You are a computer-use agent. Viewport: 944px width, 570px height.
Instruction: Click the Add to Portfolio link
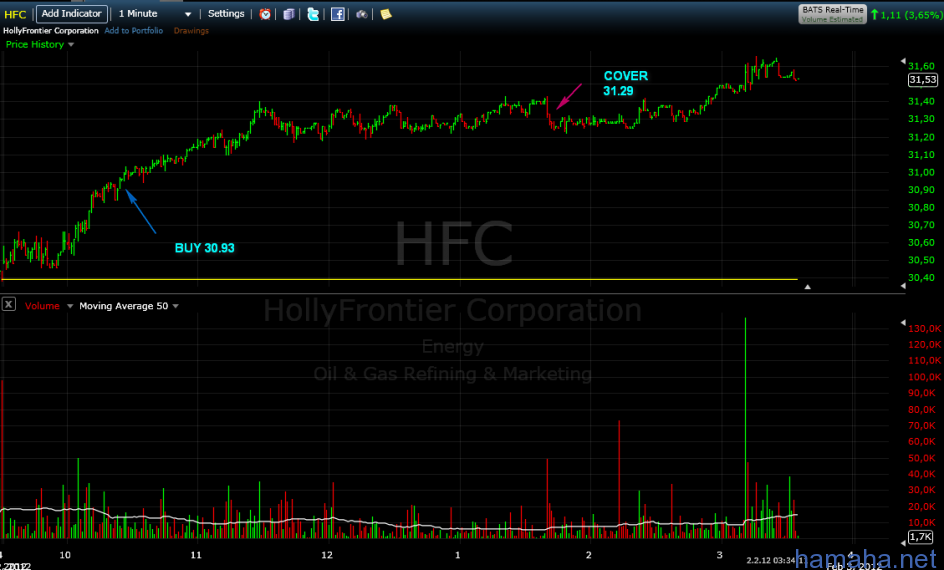[135, 31]
